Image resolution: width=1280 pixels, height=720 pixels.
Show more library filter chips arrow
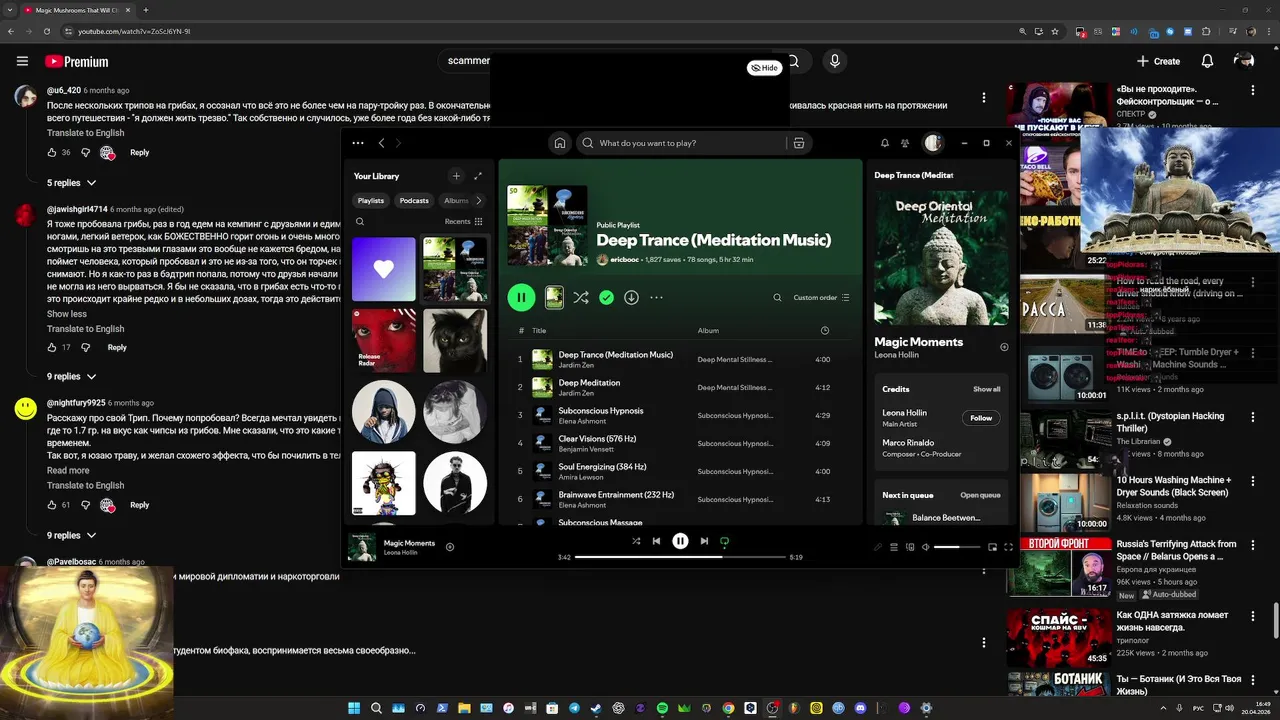(x=478, y=201)
